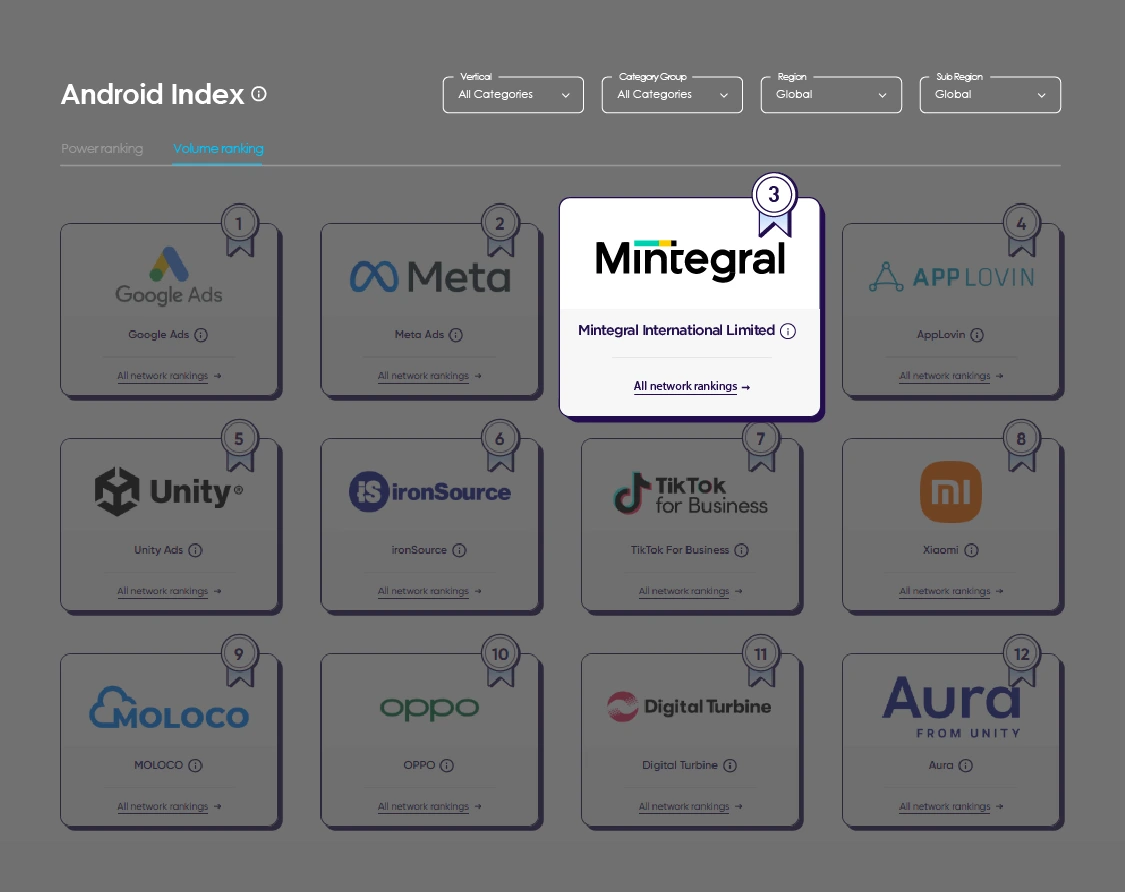Open info icon beside MOLOCO
Image resolution: width=1125 pixels, height=892 pixels.
click(195, 766)
